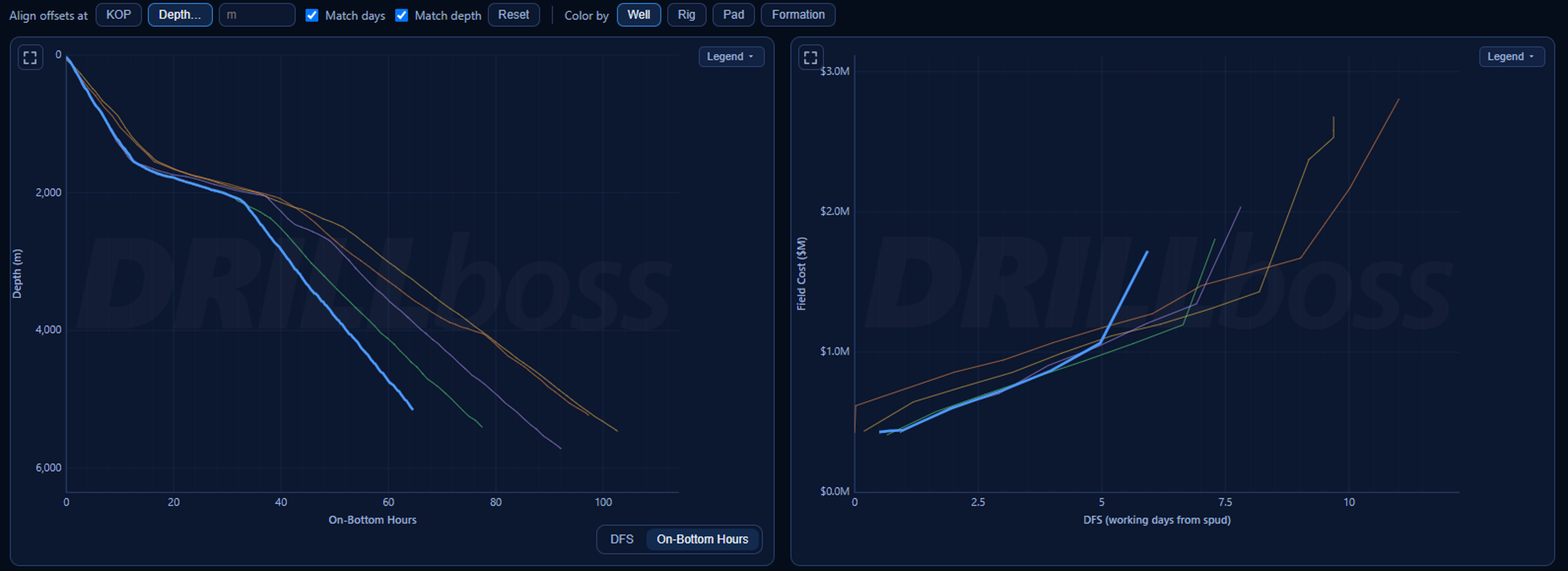Color curves by Well

639,15
